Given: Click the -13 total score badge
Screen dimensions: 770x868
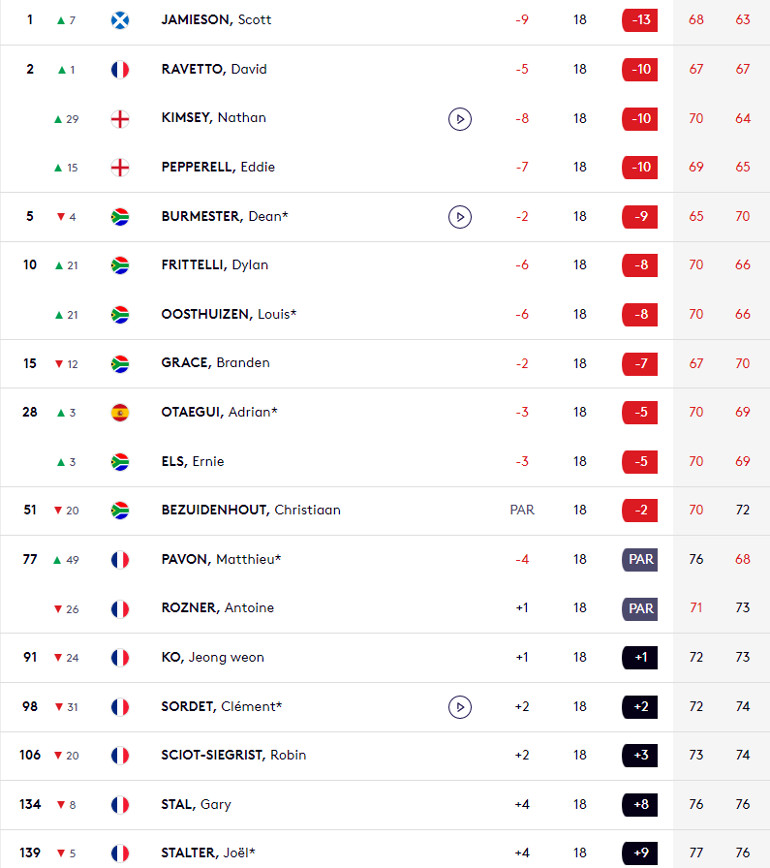Looking at the screenshot, I should tap(640, 20).
